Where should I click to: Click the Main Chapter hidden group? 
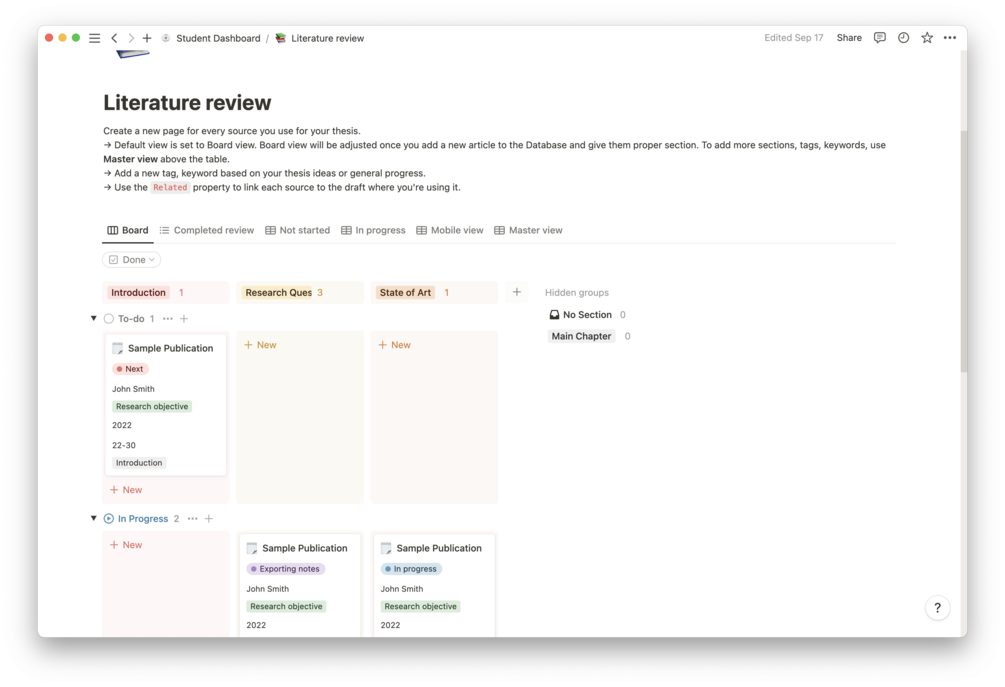click(x=581, y=336)
